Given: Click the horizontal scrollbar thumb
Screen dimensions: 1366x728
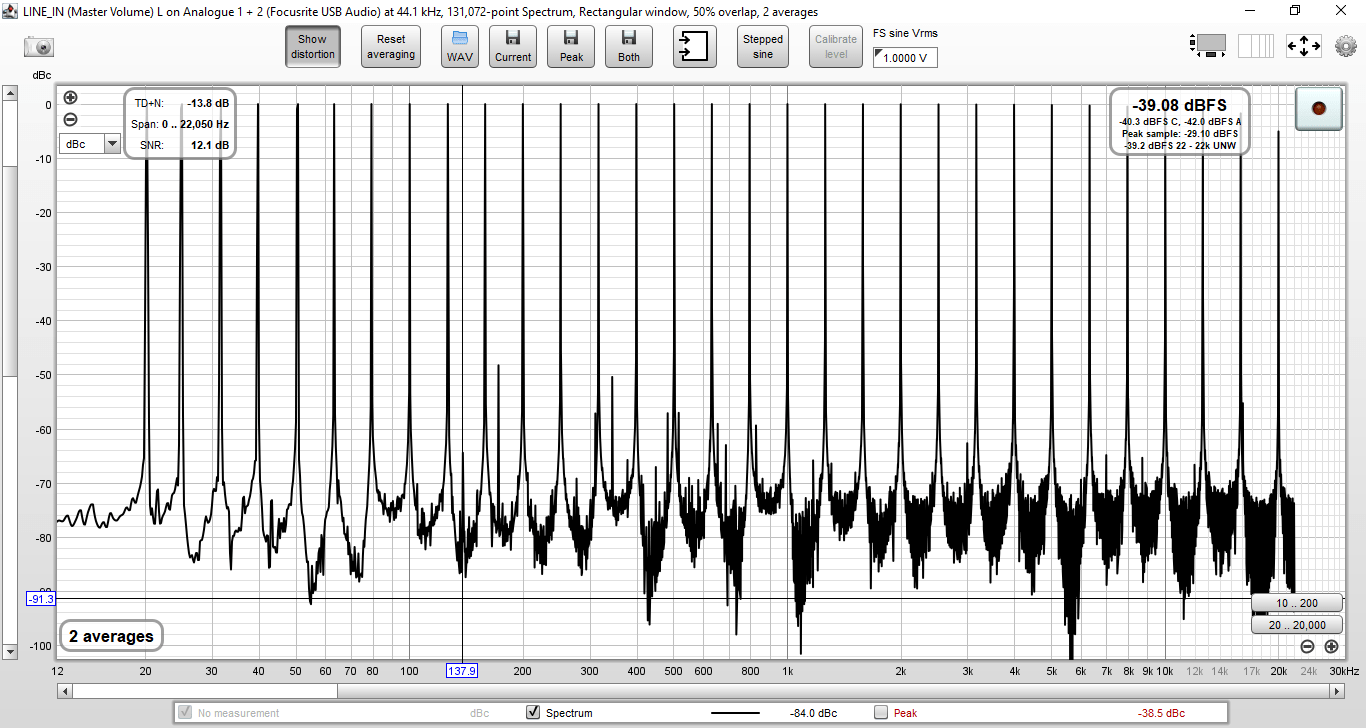Looking at the screenshot, I should [205, 690].
